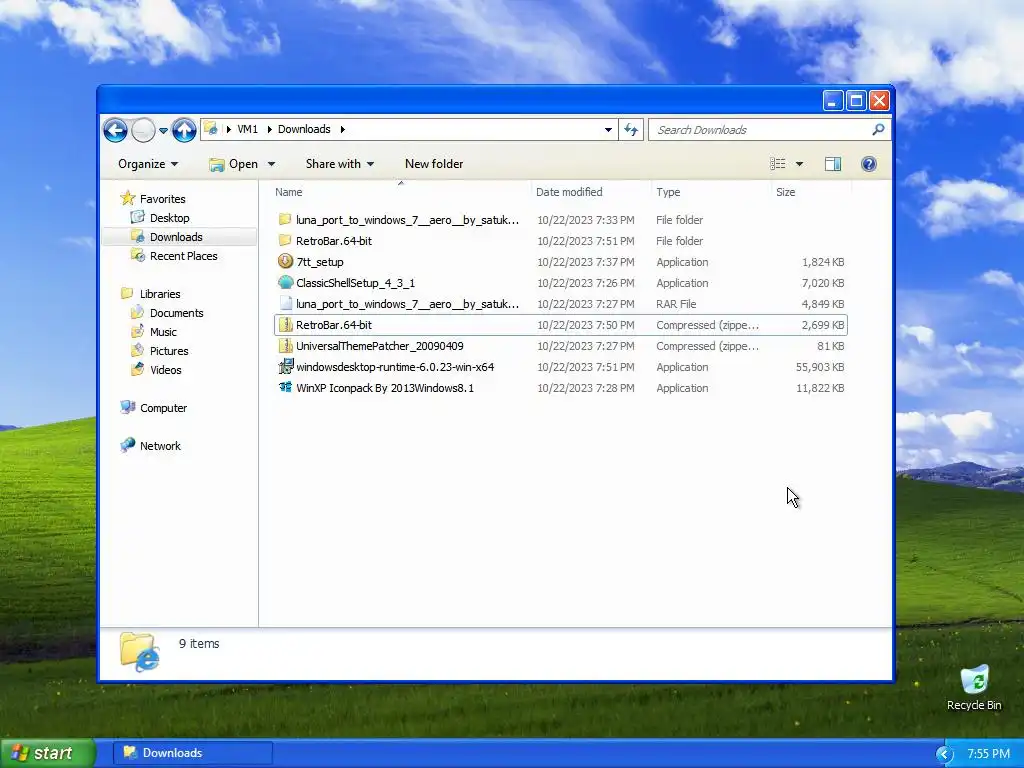Click the folder icon in the details pane
Screen dimensions: 1024x768
(x=139, y=652)
